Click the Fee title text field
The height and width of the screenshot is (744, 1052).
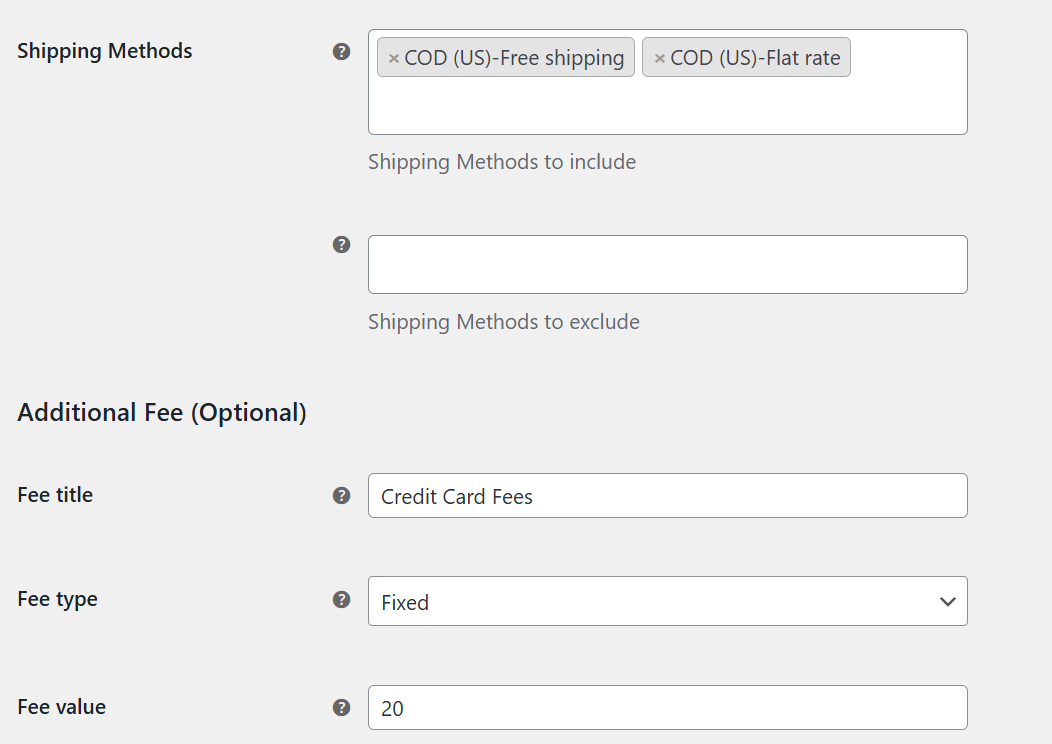click(x=667, y=495)
